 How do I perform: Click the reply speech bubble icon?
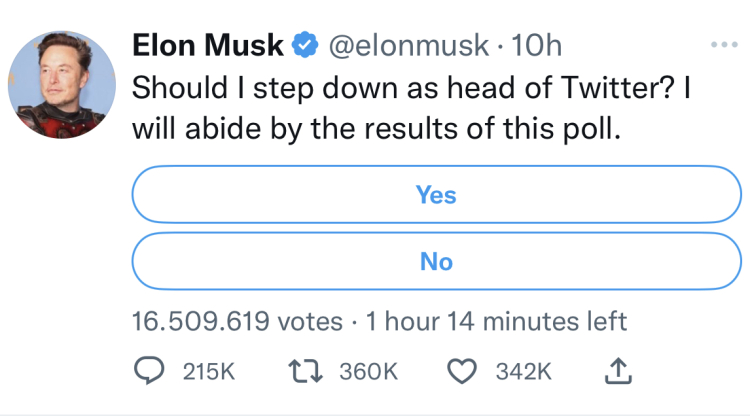[x=148, y=371]
